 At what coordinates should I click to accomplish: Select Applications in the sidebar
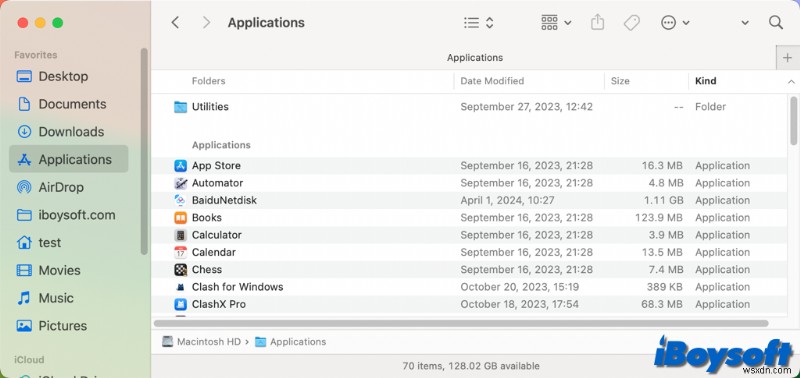click(x=68, y=159)
